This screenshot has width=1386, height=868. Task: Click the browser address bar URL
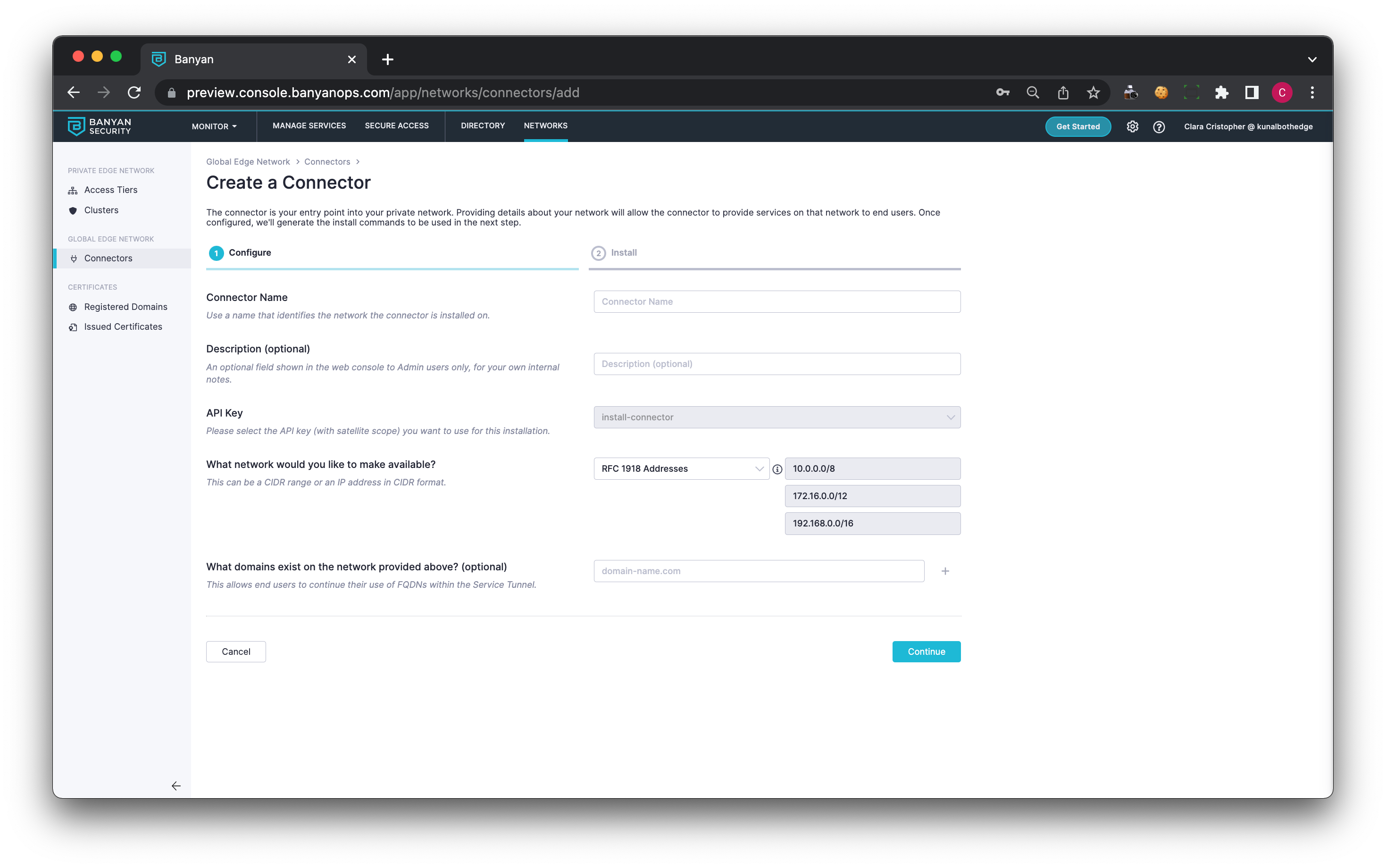[383, 92]
